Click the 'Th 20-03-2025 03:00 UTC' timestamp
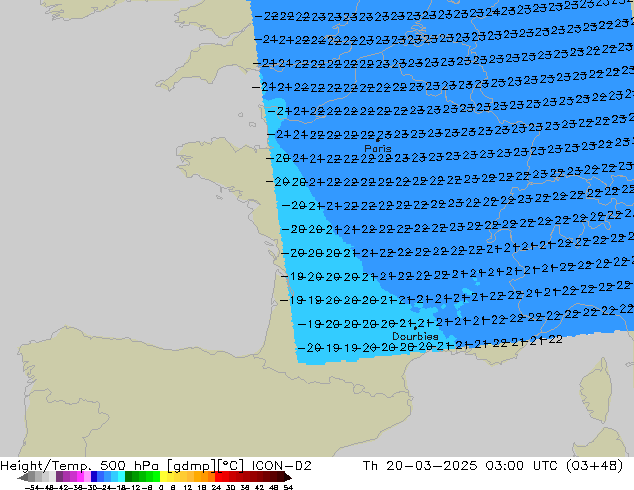 [459, 466]
